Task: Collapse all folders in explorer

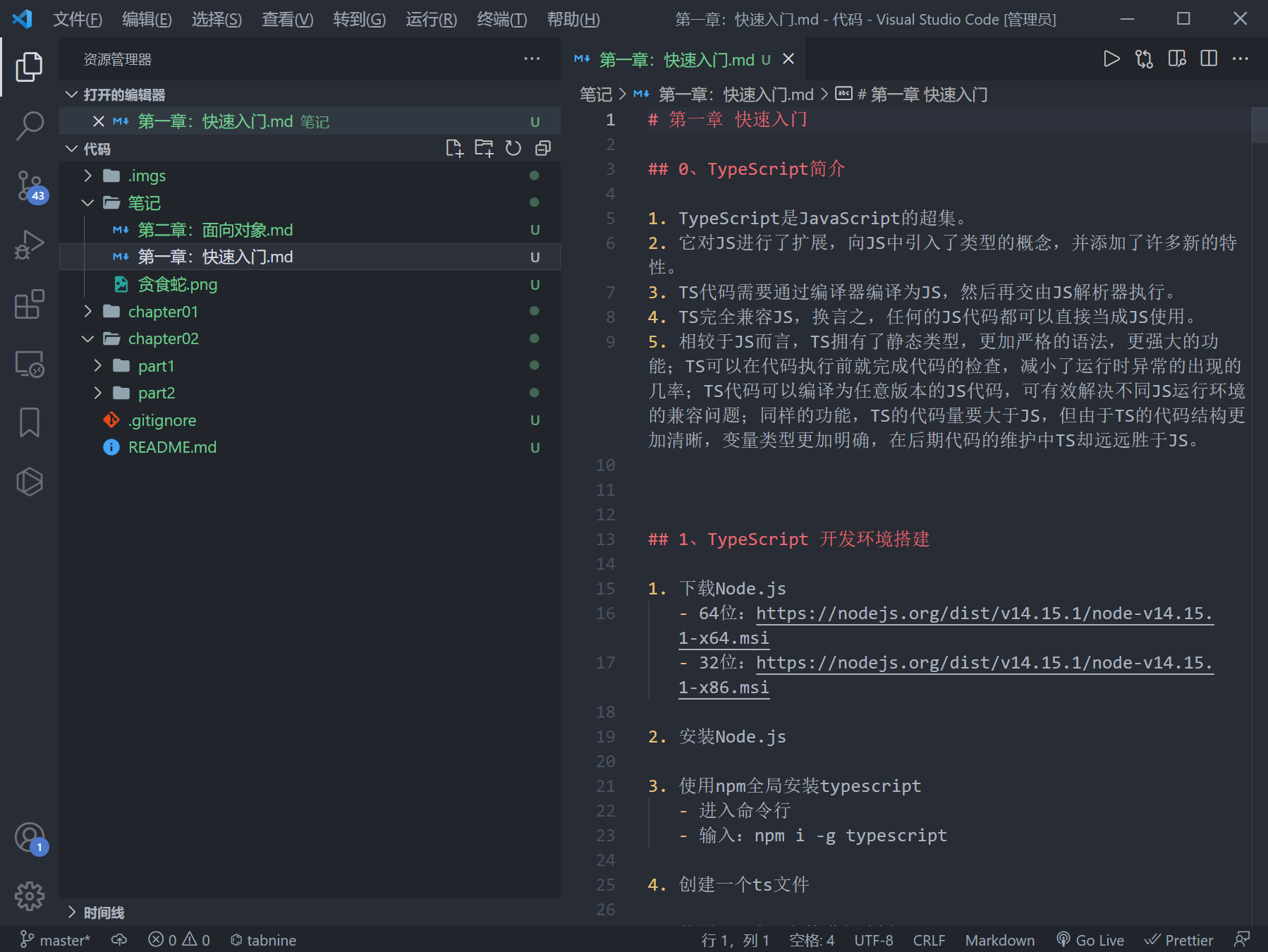Action: [543, 148]
